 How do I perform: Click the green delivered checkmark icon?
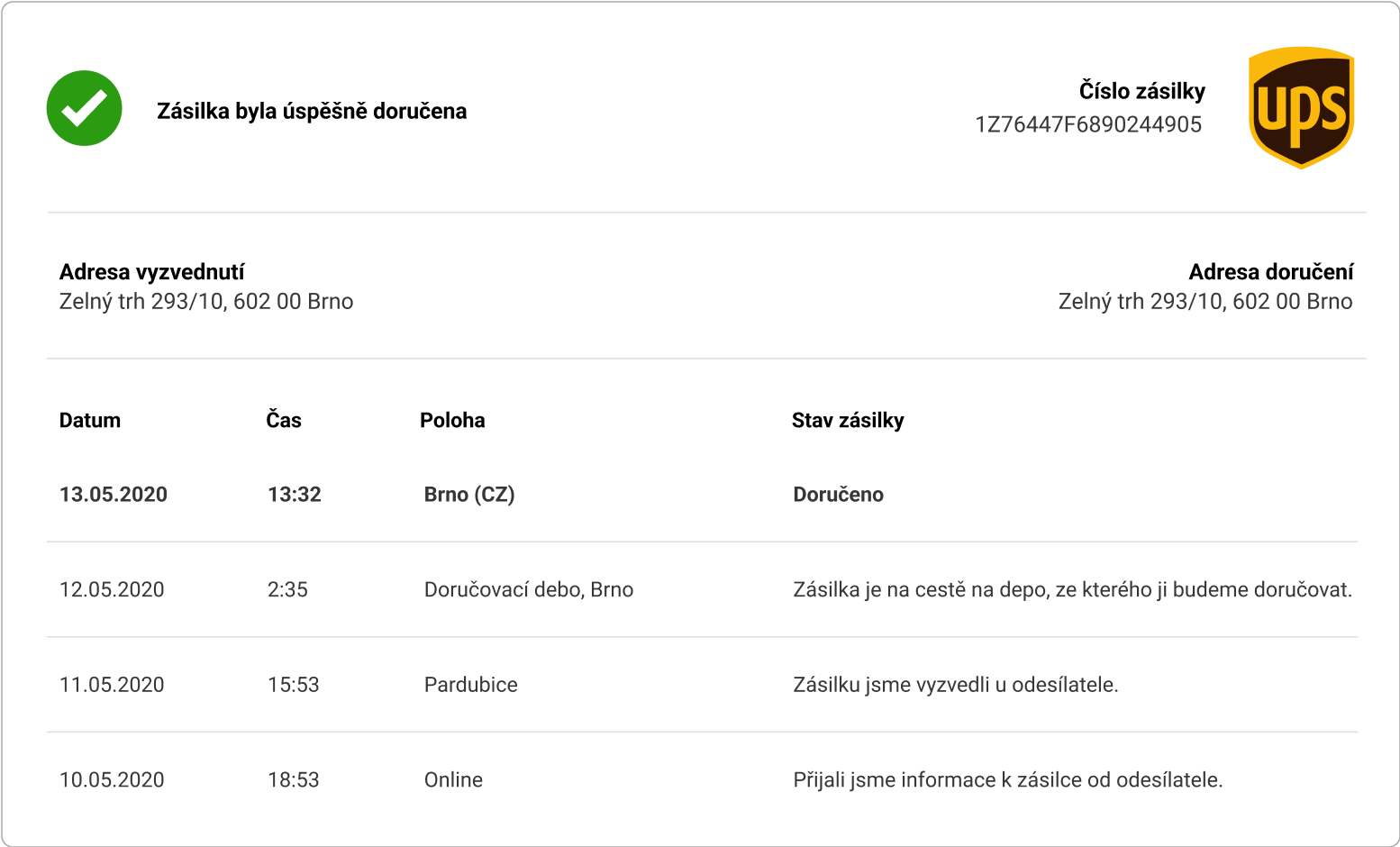coord(85,108)
